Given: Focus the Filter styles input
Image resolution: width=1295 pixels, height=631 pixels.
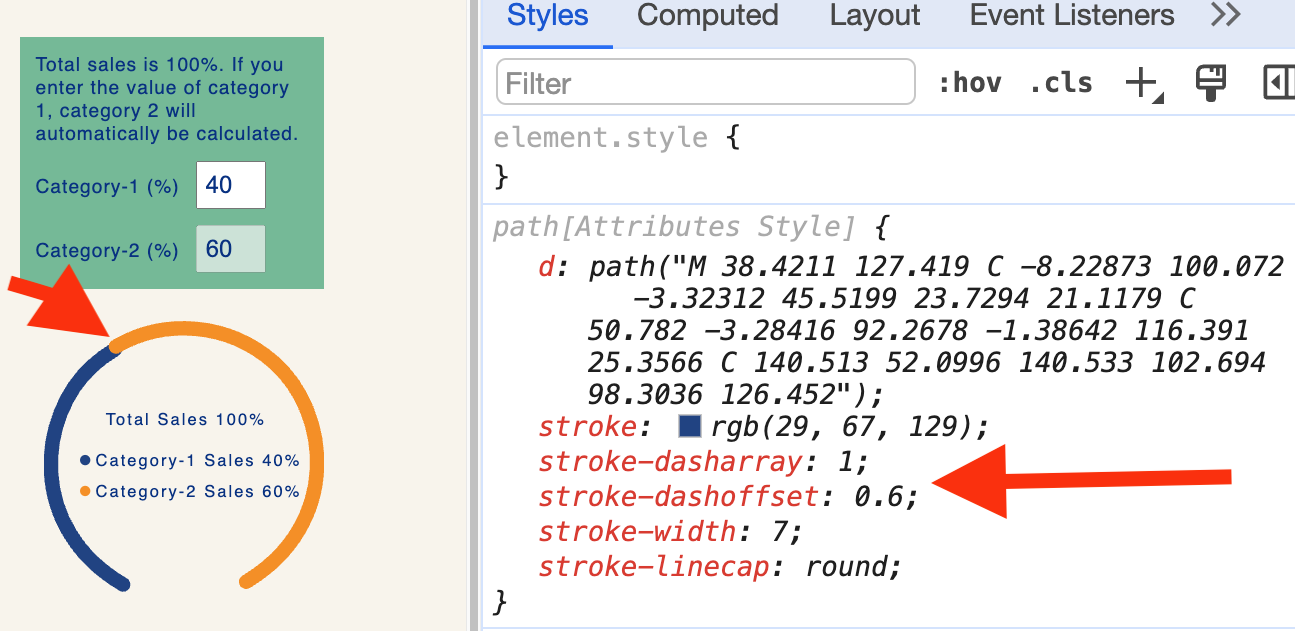Looking at the screenshot, I should [706, 82].
